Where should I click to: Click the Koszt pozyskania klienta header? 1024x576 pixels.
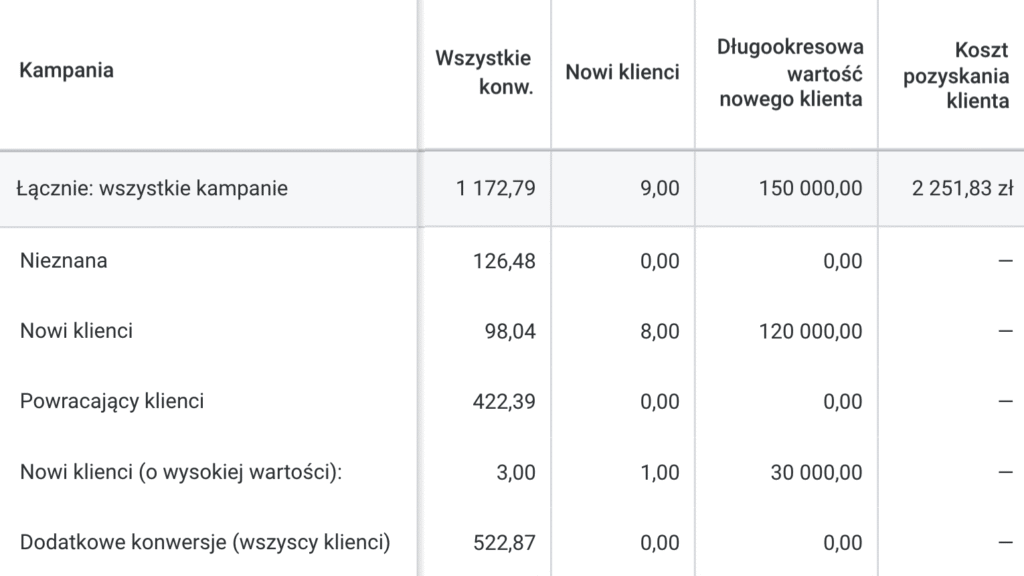click(x=956, y=75)
